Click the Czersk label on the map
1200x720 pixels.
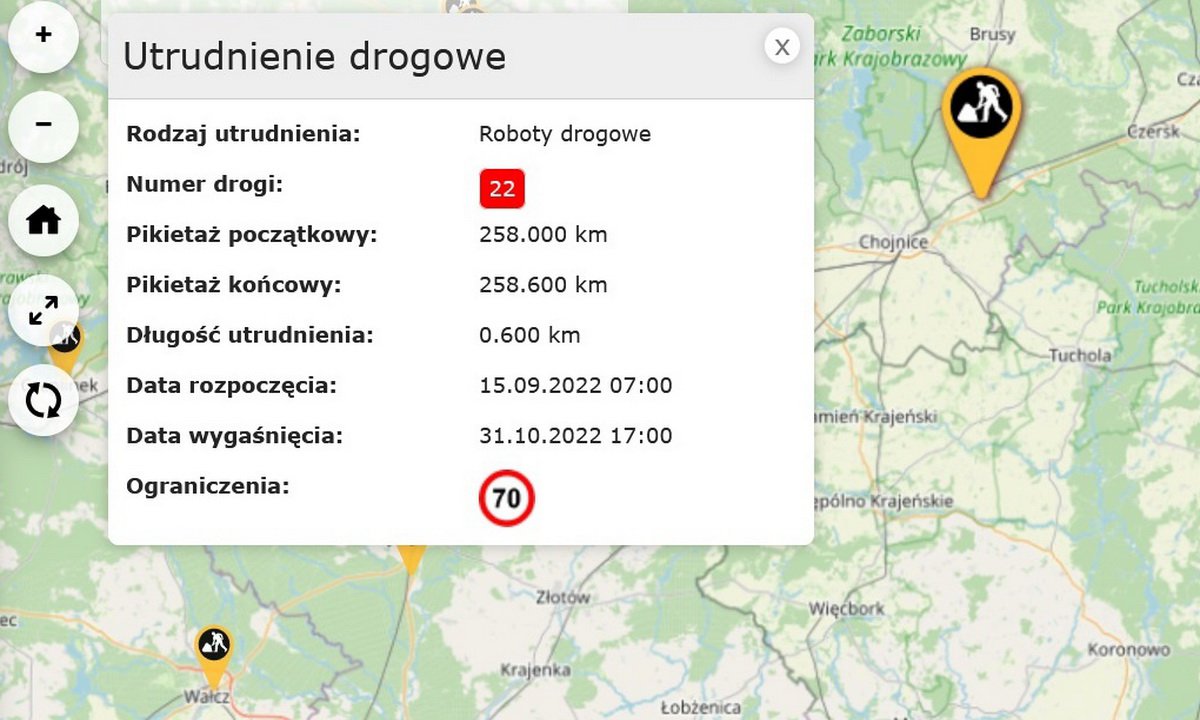coord(1153,132)
